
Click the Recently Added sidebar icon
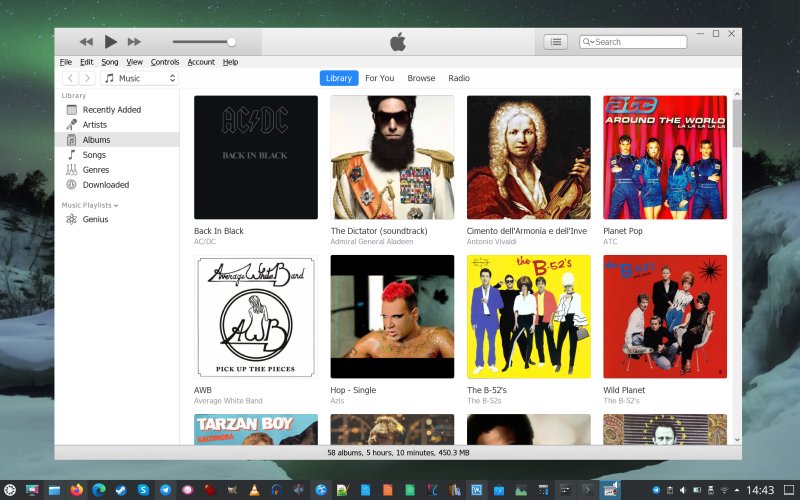pyautogui.click(x=71, y=110)
